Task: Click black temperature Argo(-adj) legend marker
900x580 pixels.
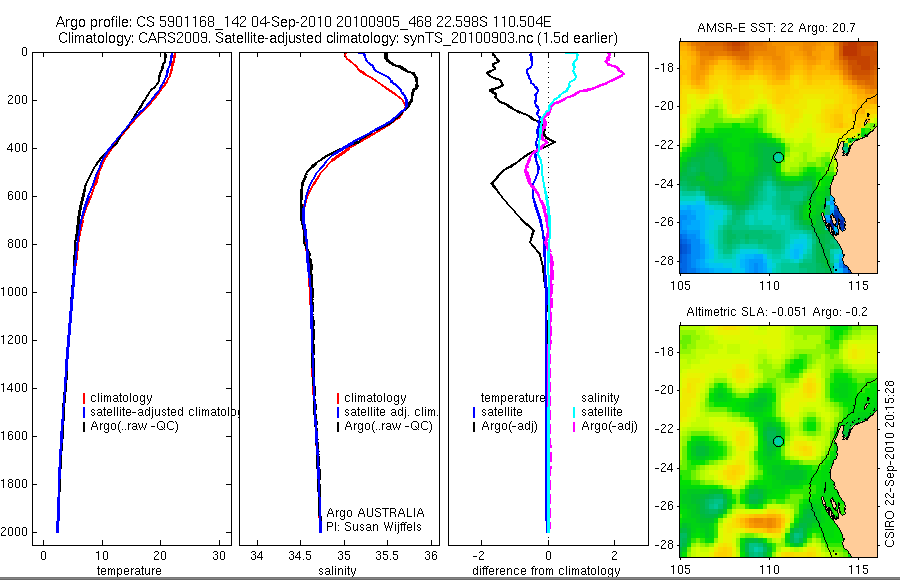Action: point(474,426)
